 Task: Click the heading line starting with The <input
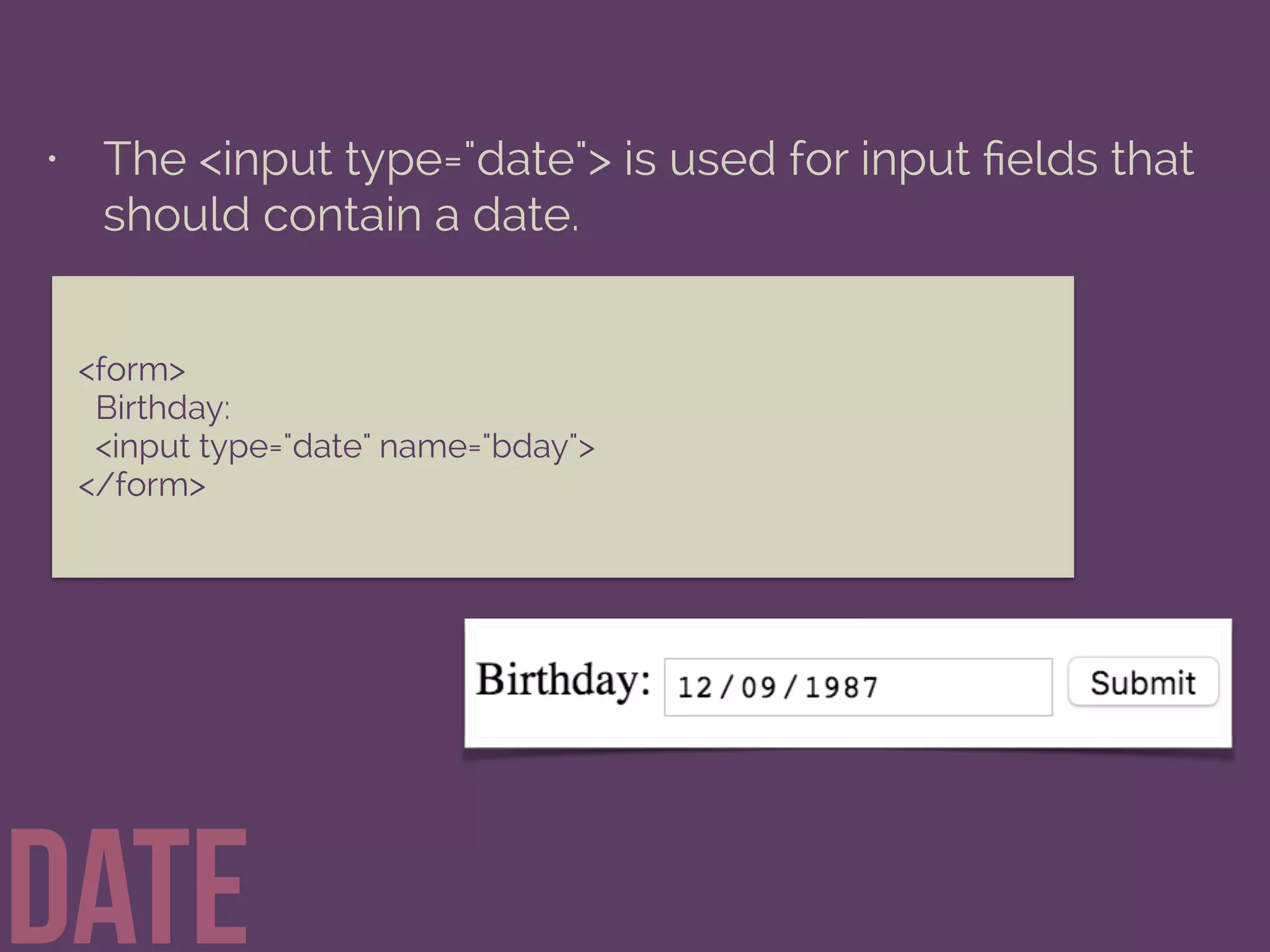[648, 159]
